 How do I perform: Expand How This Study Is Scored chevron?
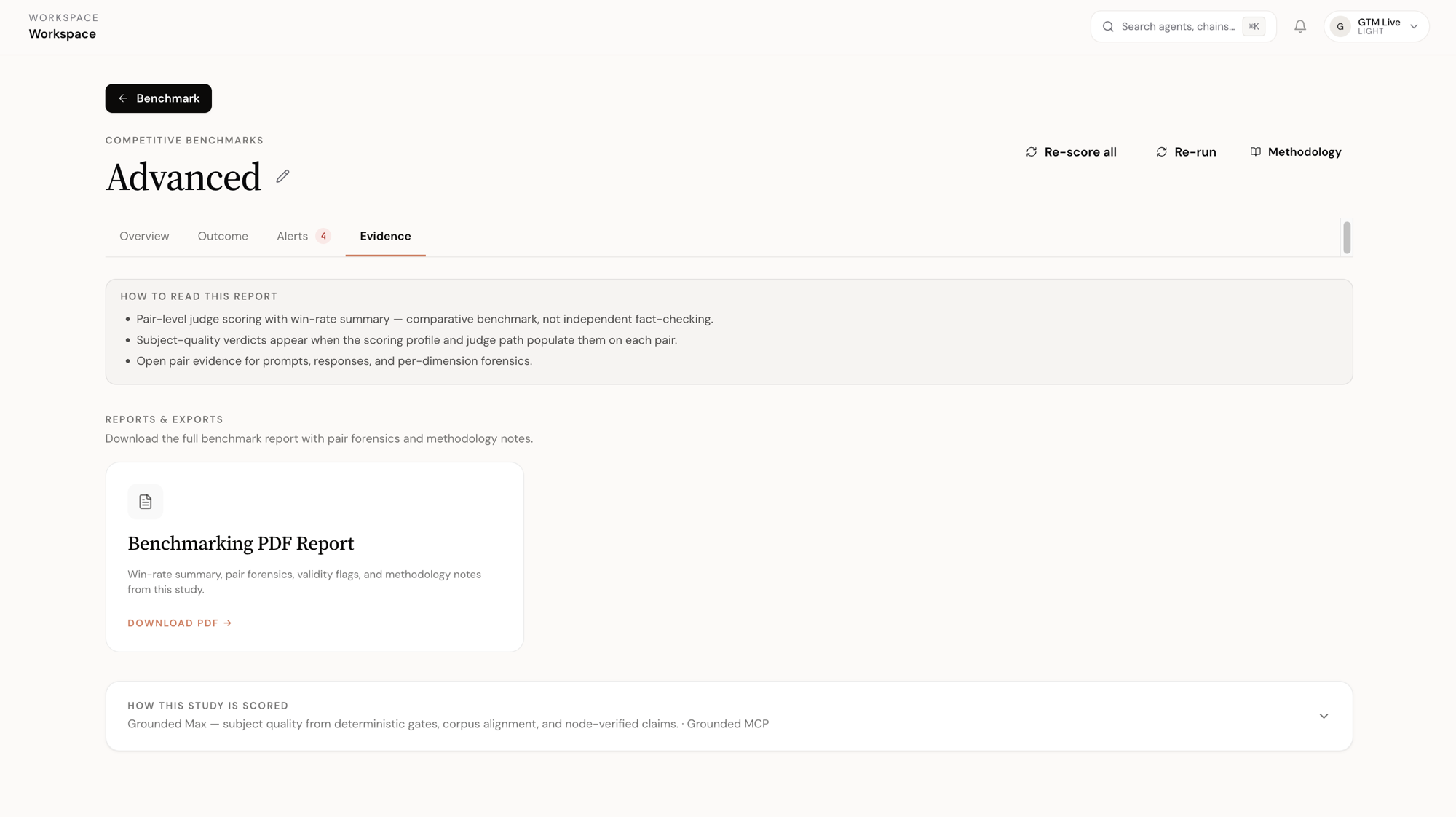tap(1324, 716)
